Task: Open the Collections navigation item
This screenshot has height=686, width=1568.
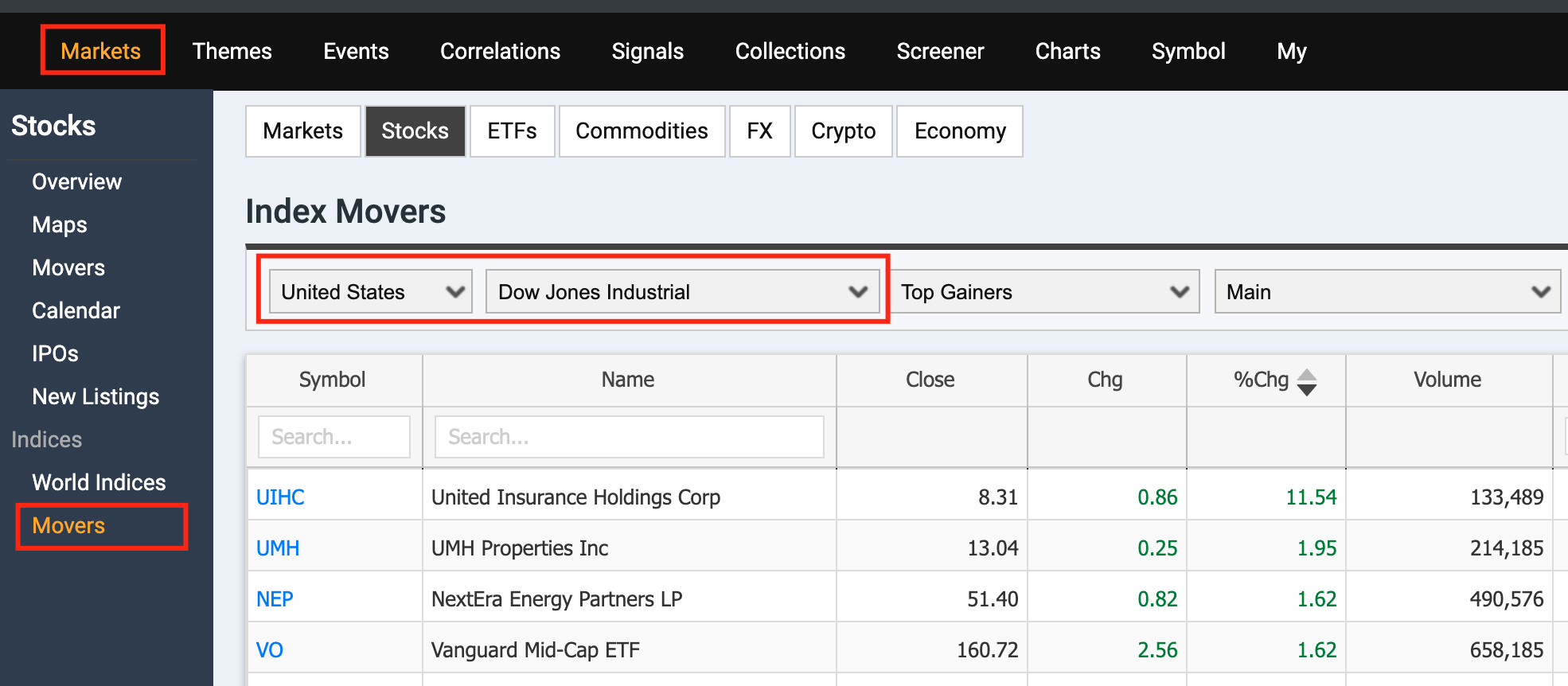Action: pyautogui.click(x=790, y=51)
